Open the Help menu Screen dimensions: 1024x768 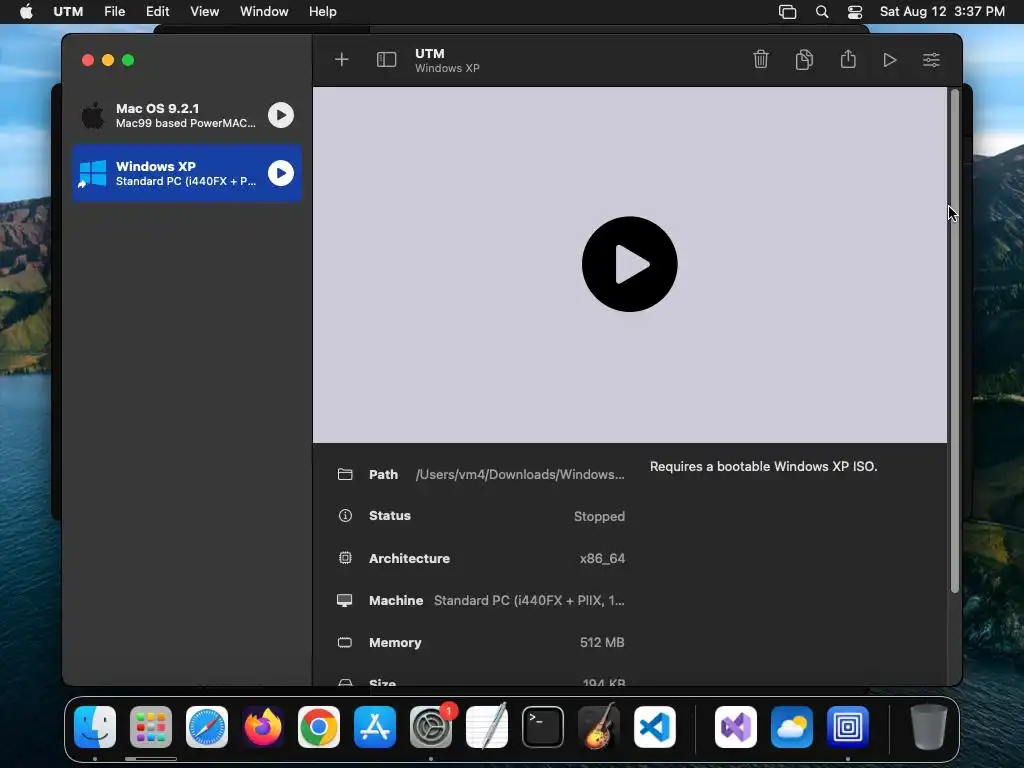tap(323, 12)
